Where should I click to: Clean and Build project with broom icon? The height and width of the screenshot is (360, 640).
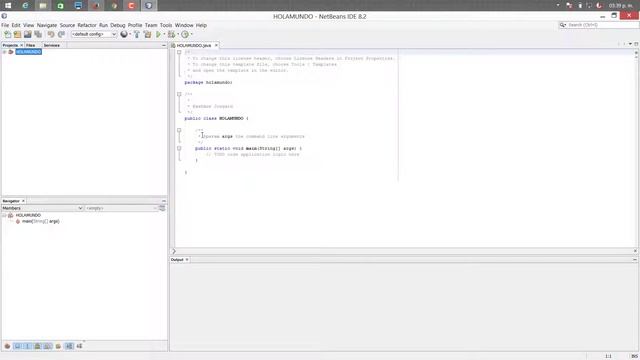(x=147, y=35)
